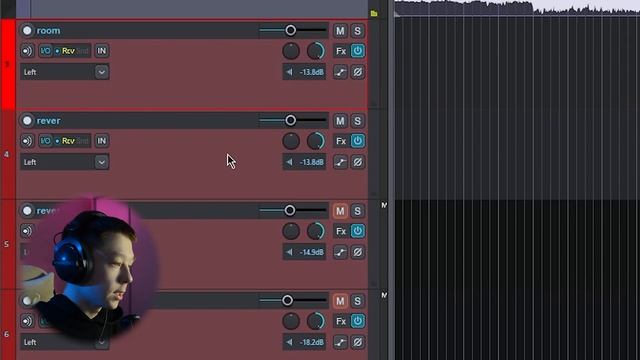Image resolution: width=640 pixels, height=360 pixels.
Task: Toggle input echo on room track
Action: pos(27,51)
